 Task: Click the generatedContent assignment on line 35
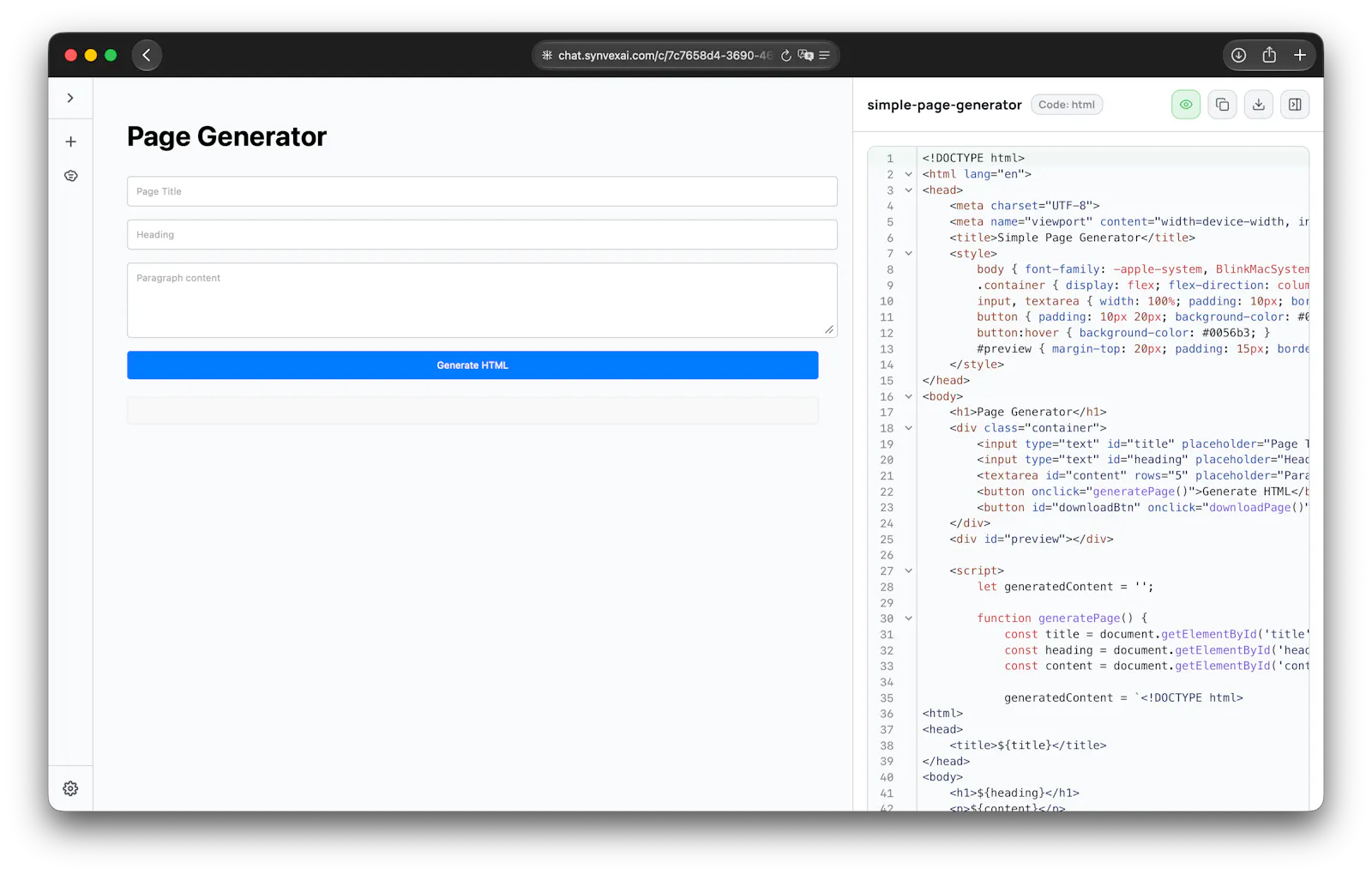1123,698
